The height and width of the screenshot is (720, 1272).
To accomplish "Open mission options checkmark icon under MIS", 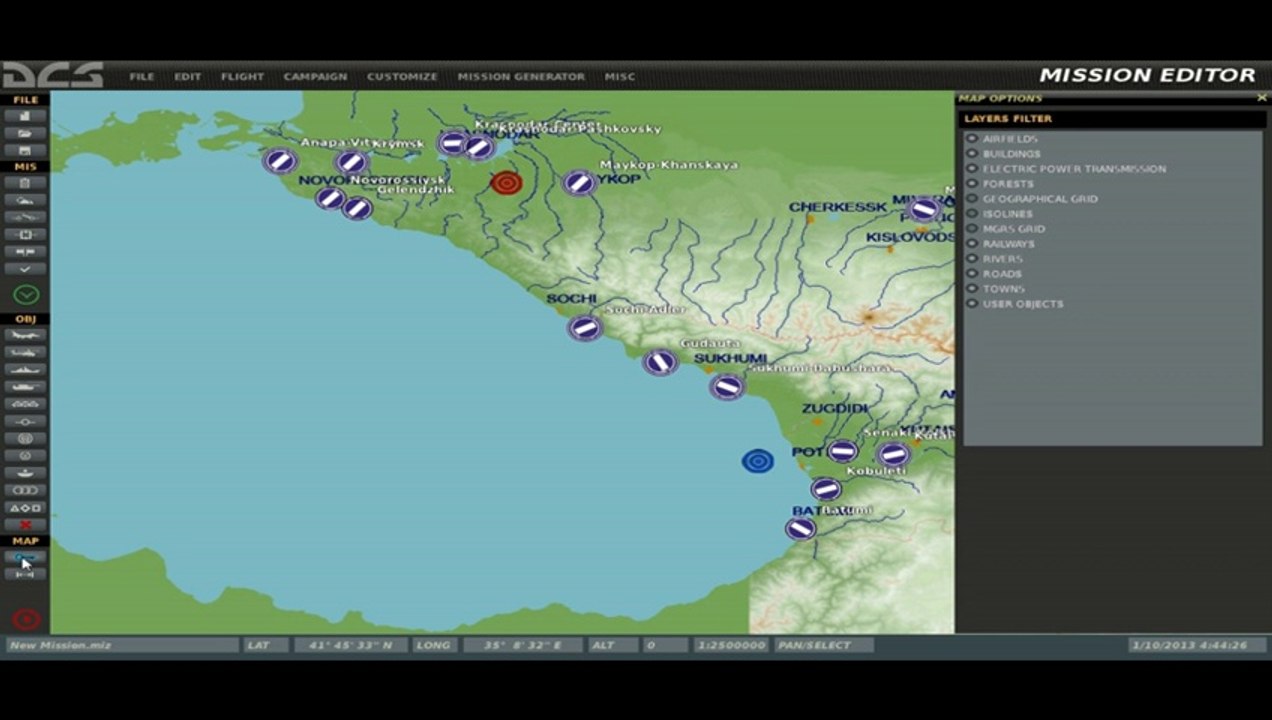I will pos(25,269).
